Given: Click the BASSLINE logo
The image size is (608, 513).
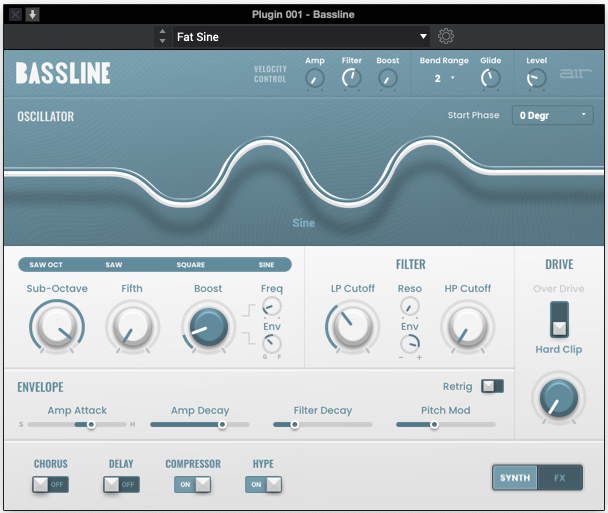Looking at the screenshot, I should point(63,73).
